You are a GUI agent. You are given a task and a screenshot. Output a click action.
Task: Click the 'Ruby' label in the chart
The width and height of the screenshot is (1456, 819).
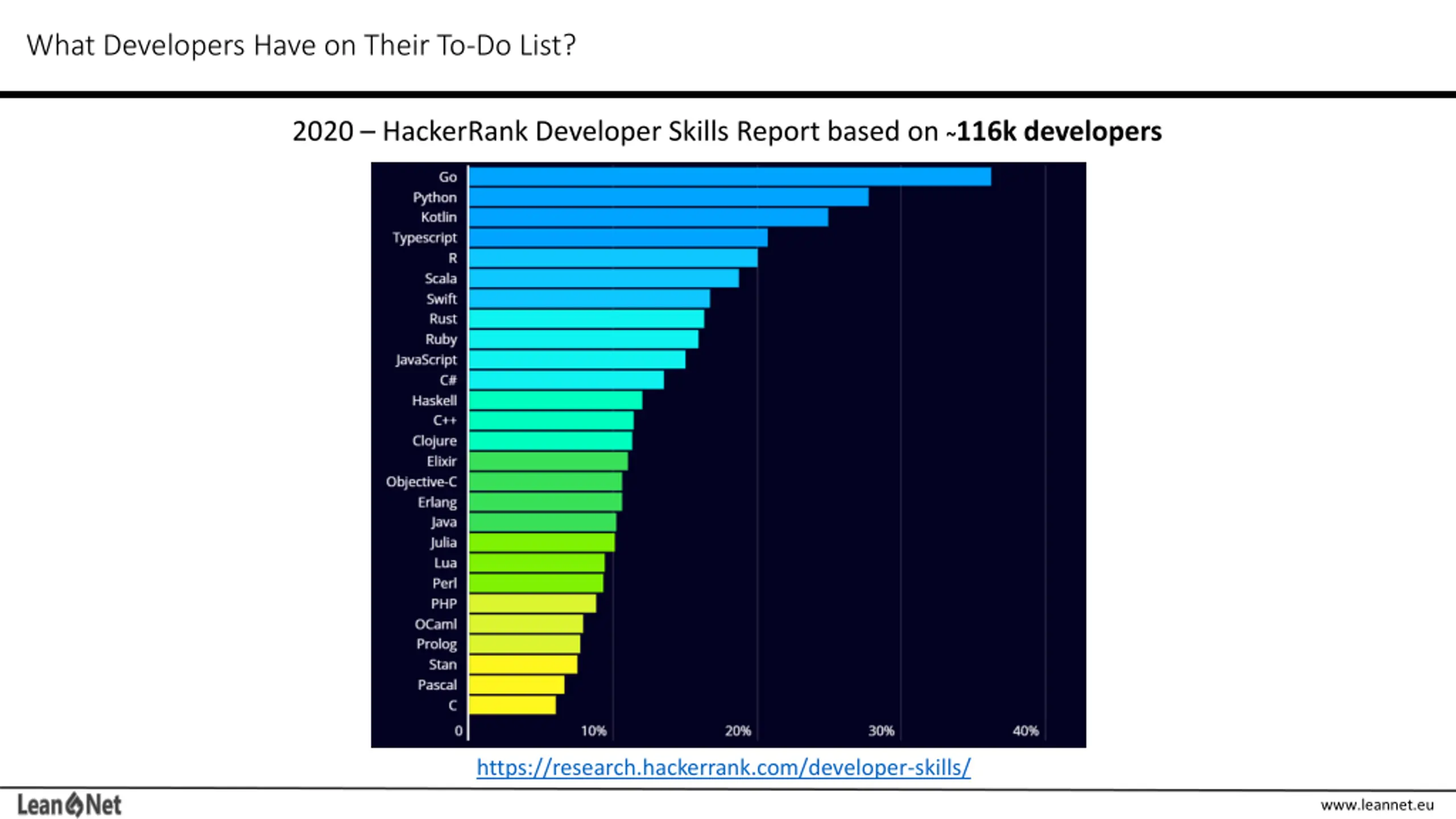point(441,340)
